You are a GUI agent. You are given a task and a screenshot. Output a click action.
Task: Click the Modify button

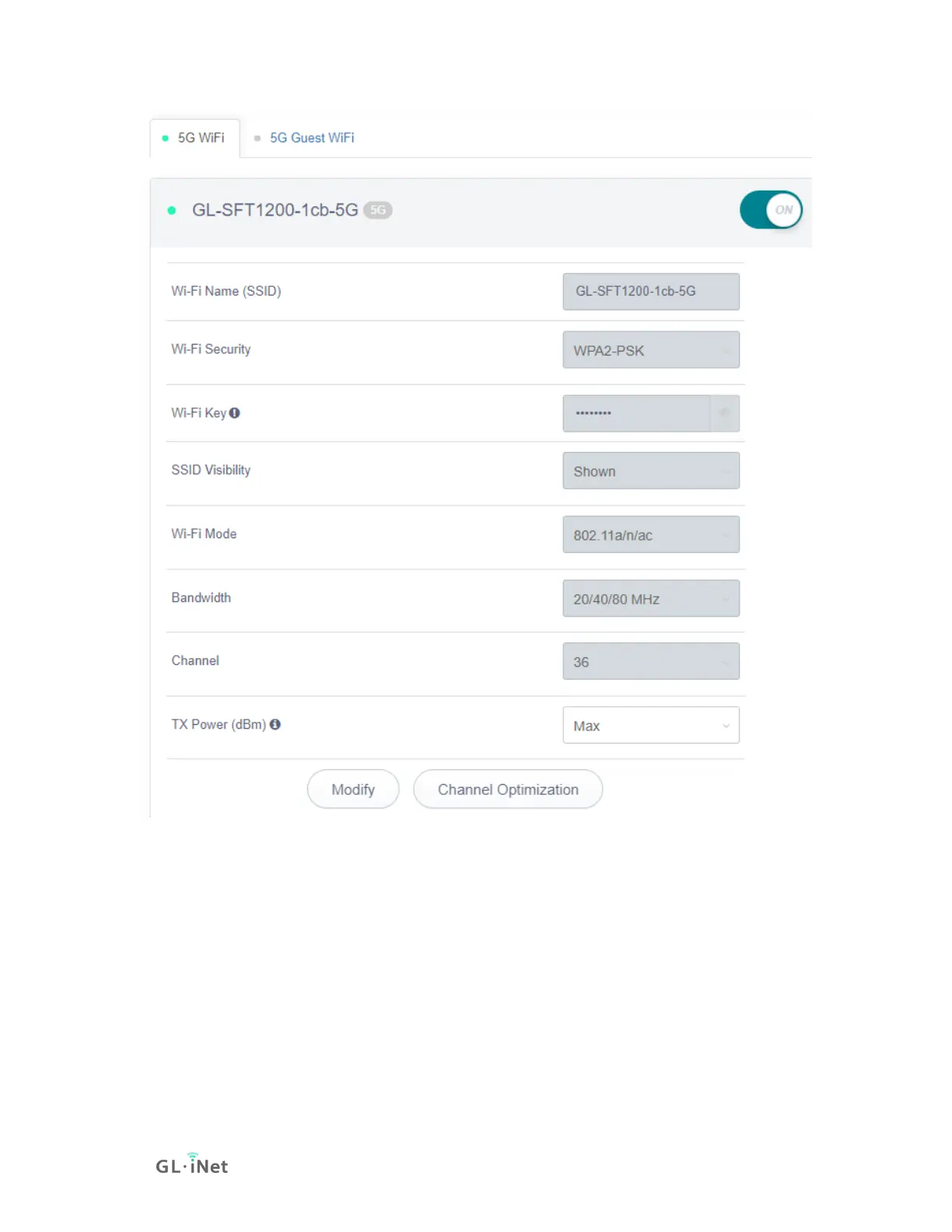(353, 789)
